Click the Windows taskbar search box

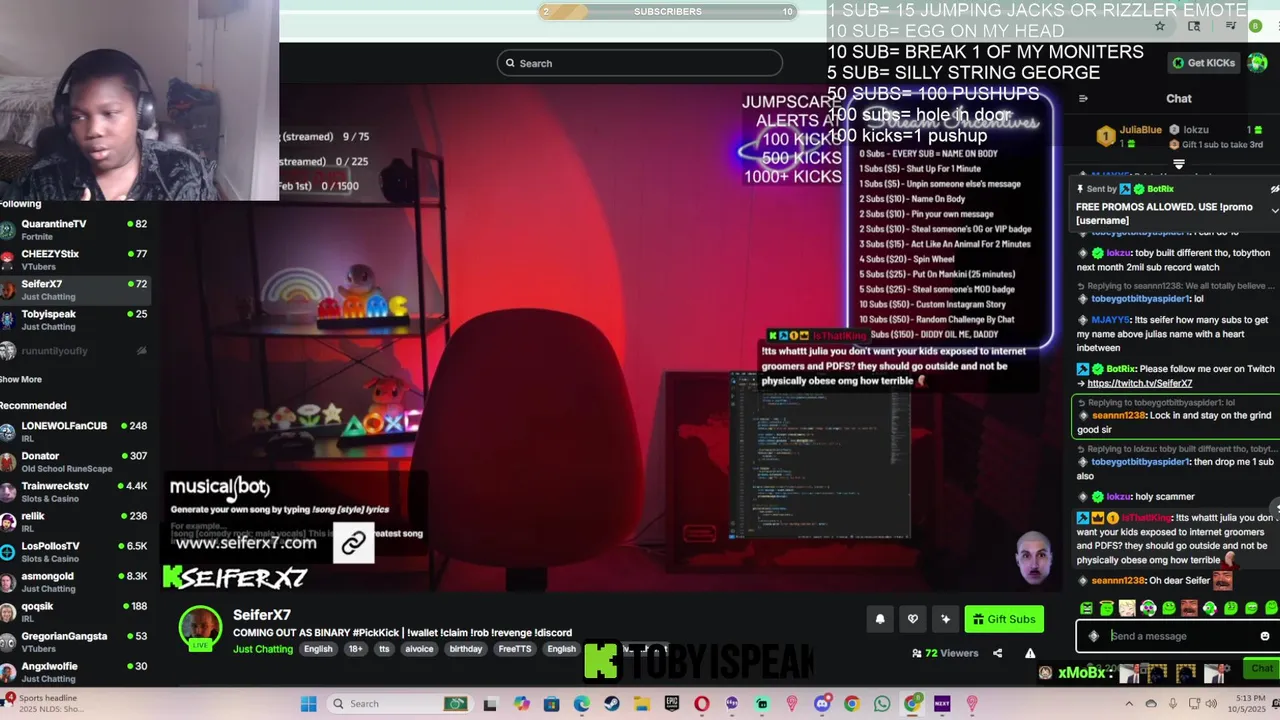[398, 704]
